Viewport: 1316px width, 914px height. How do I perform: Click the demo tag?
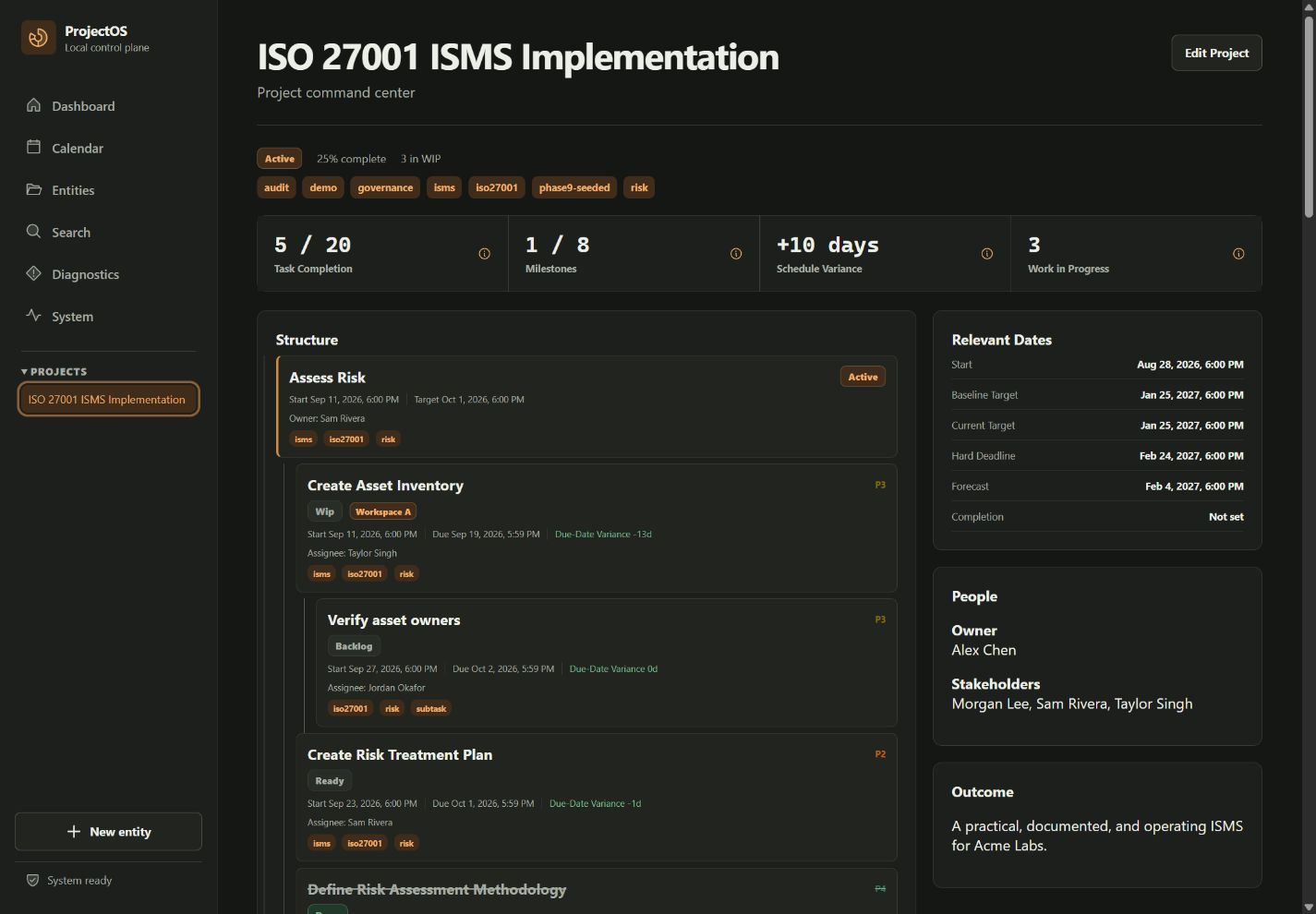pos(323,187)
